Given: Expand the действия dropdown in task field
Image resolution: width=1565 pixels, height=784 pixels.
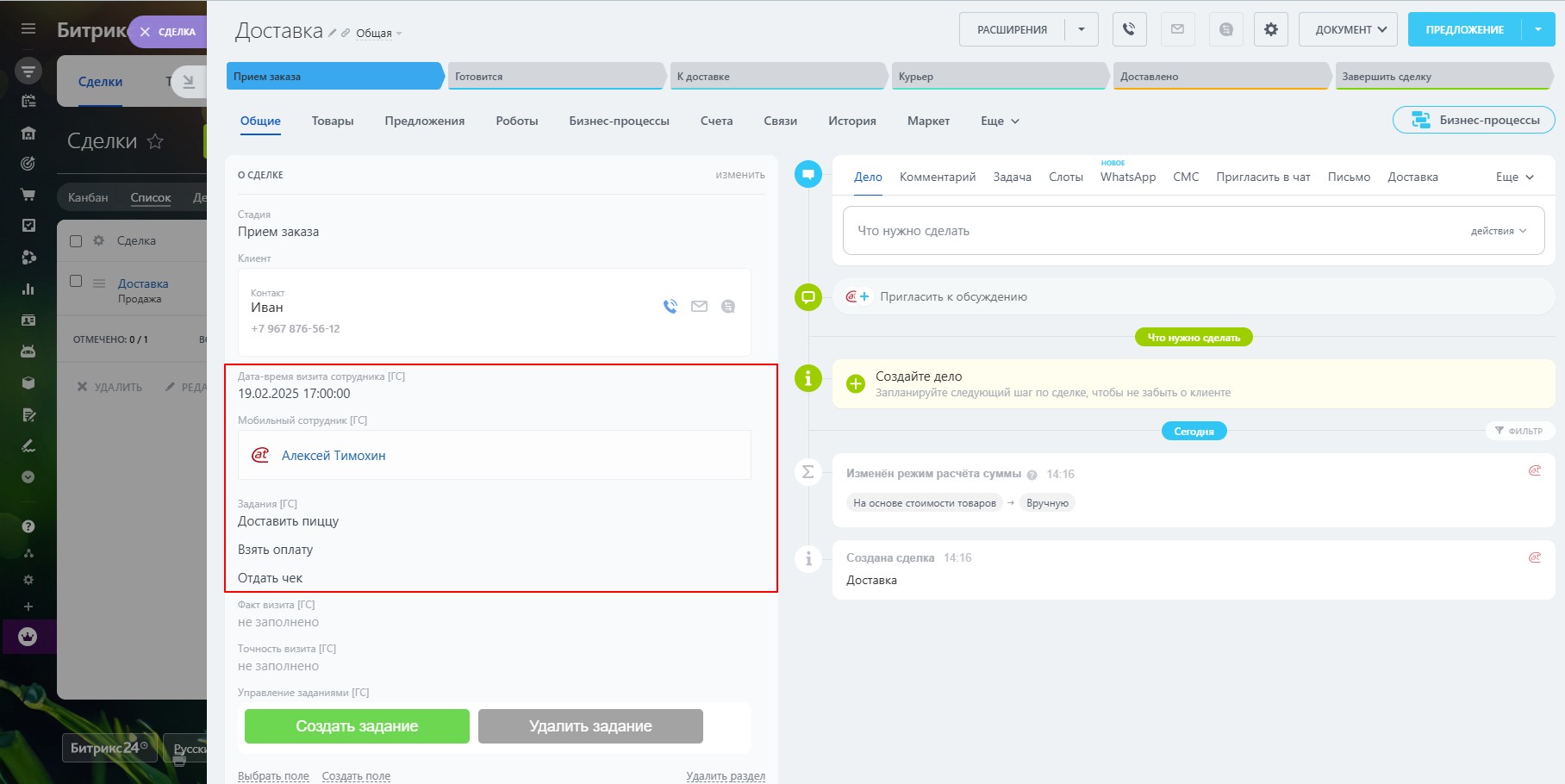Looking at the screenshot, I should point(1498,231).
